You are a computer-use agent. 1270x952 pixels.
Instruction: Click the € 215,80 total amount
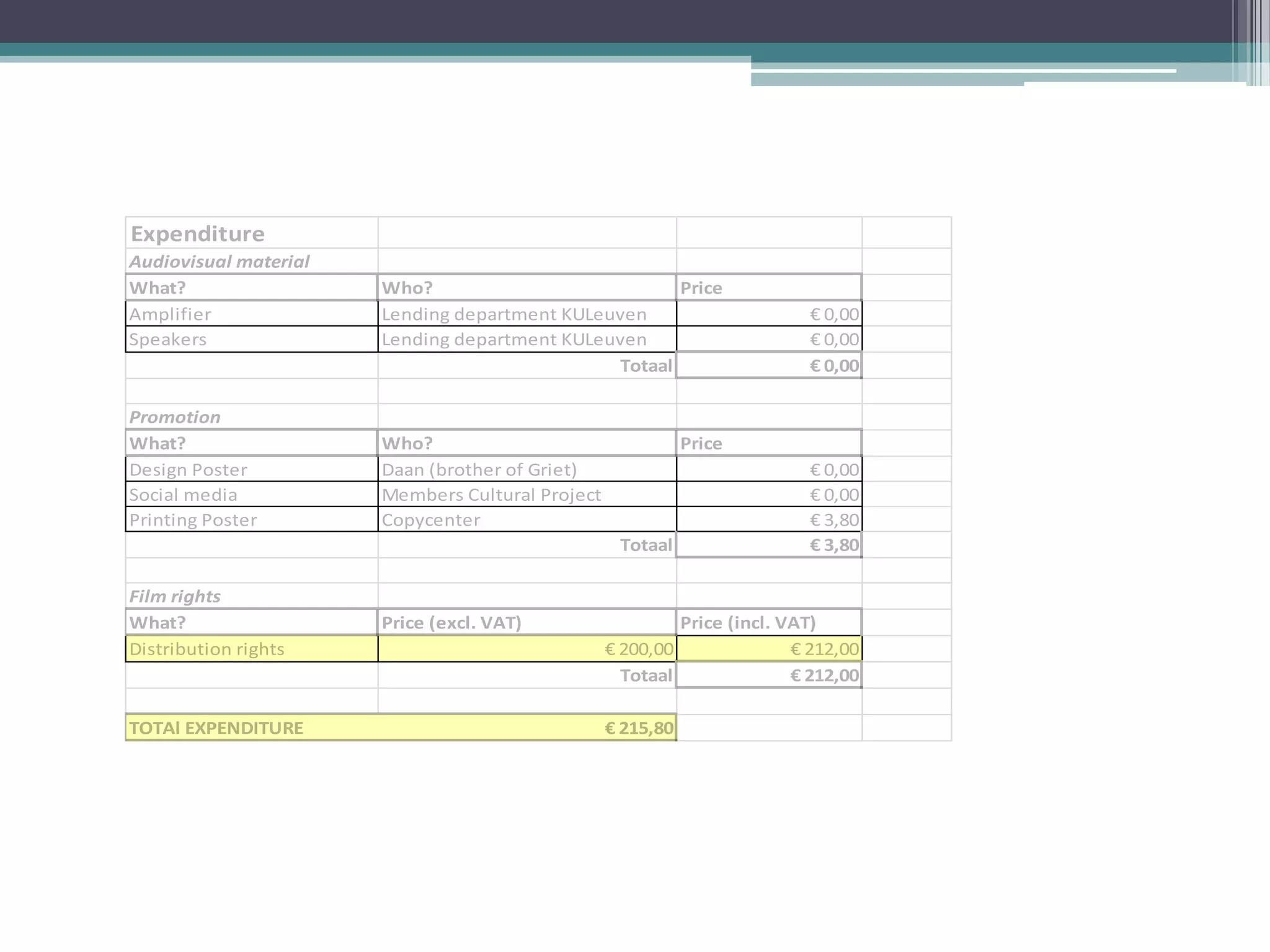639,728
